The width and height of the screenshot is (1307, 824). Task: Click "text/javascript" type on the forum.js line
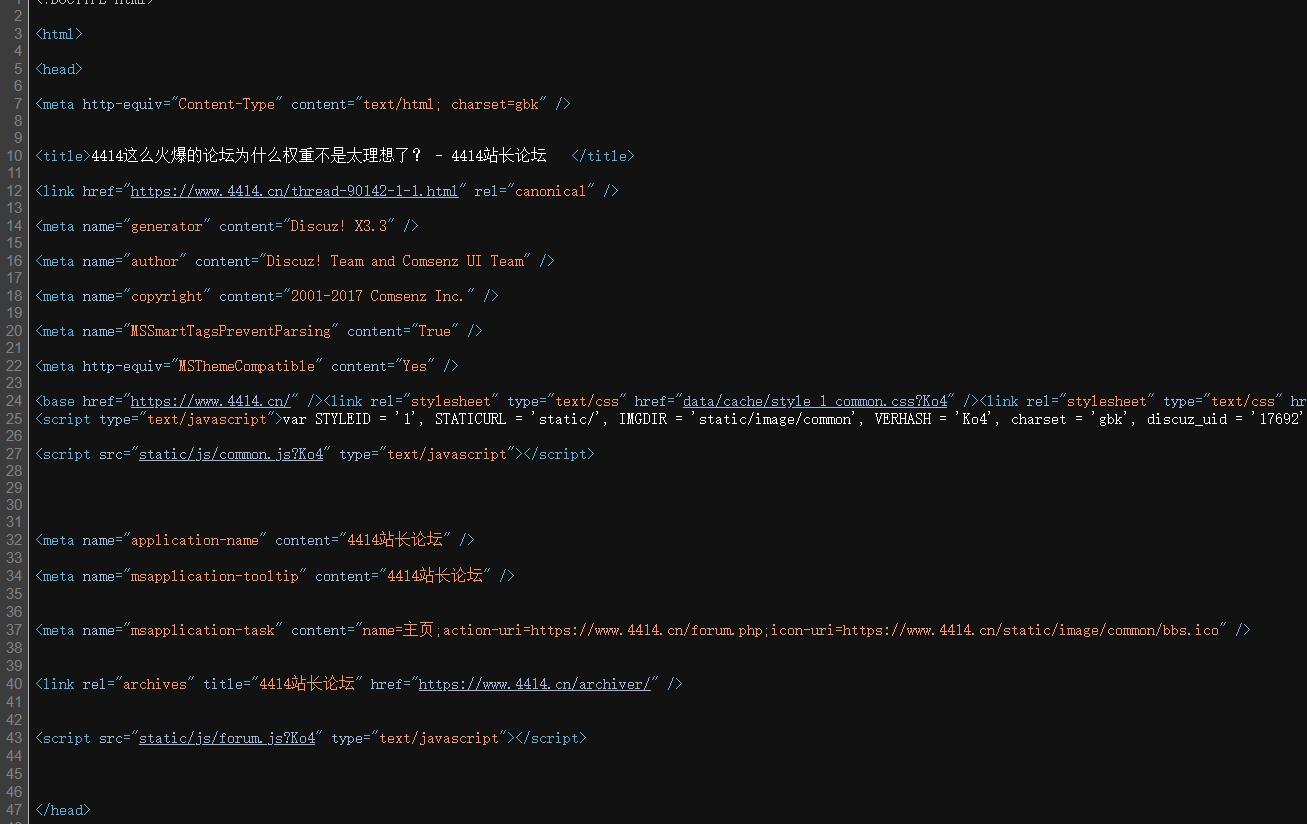tap(438, 738)
